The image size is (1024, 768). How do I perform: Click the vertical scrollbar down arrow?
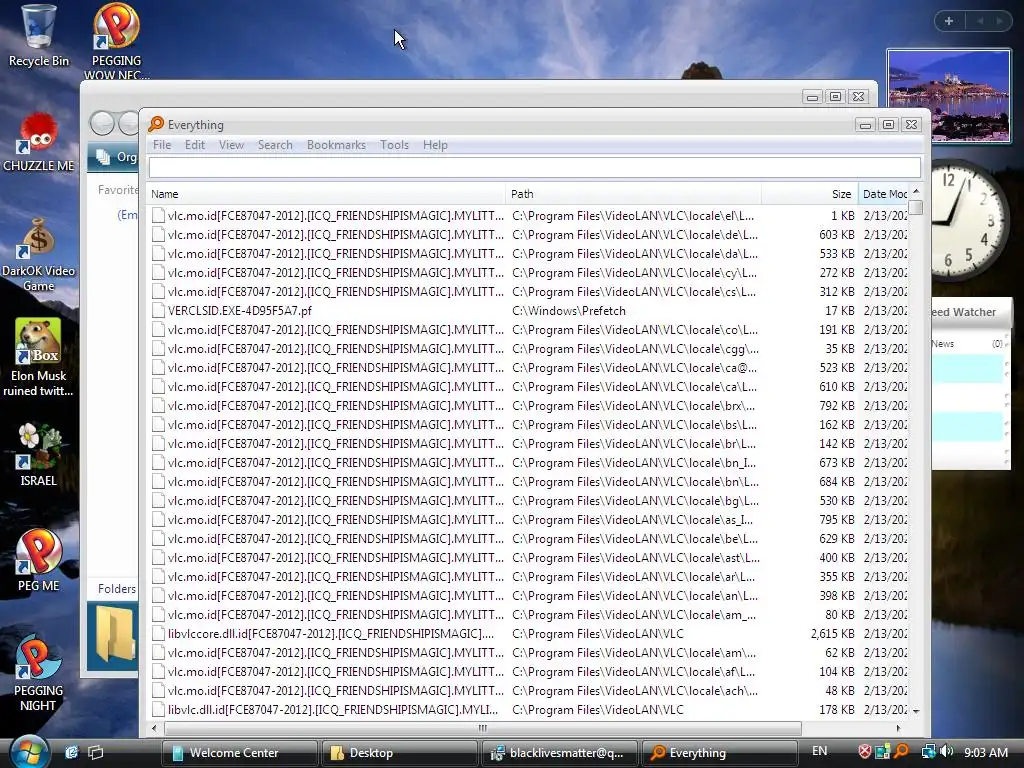(916, 711)
